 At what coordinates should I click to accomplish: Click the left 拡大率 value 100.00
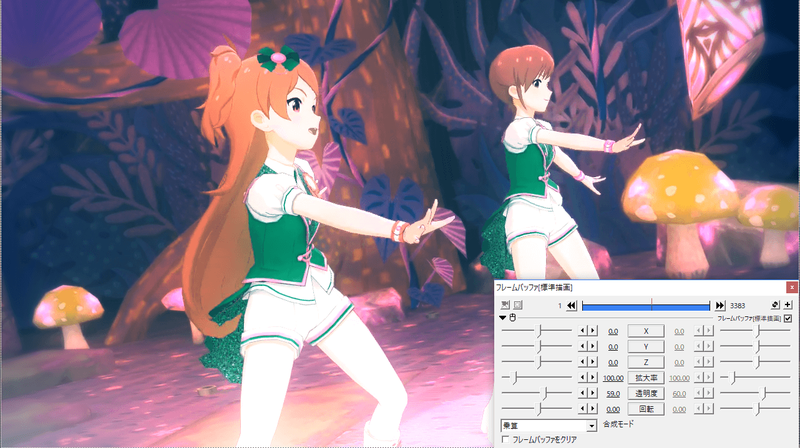(x=613, y=379)
